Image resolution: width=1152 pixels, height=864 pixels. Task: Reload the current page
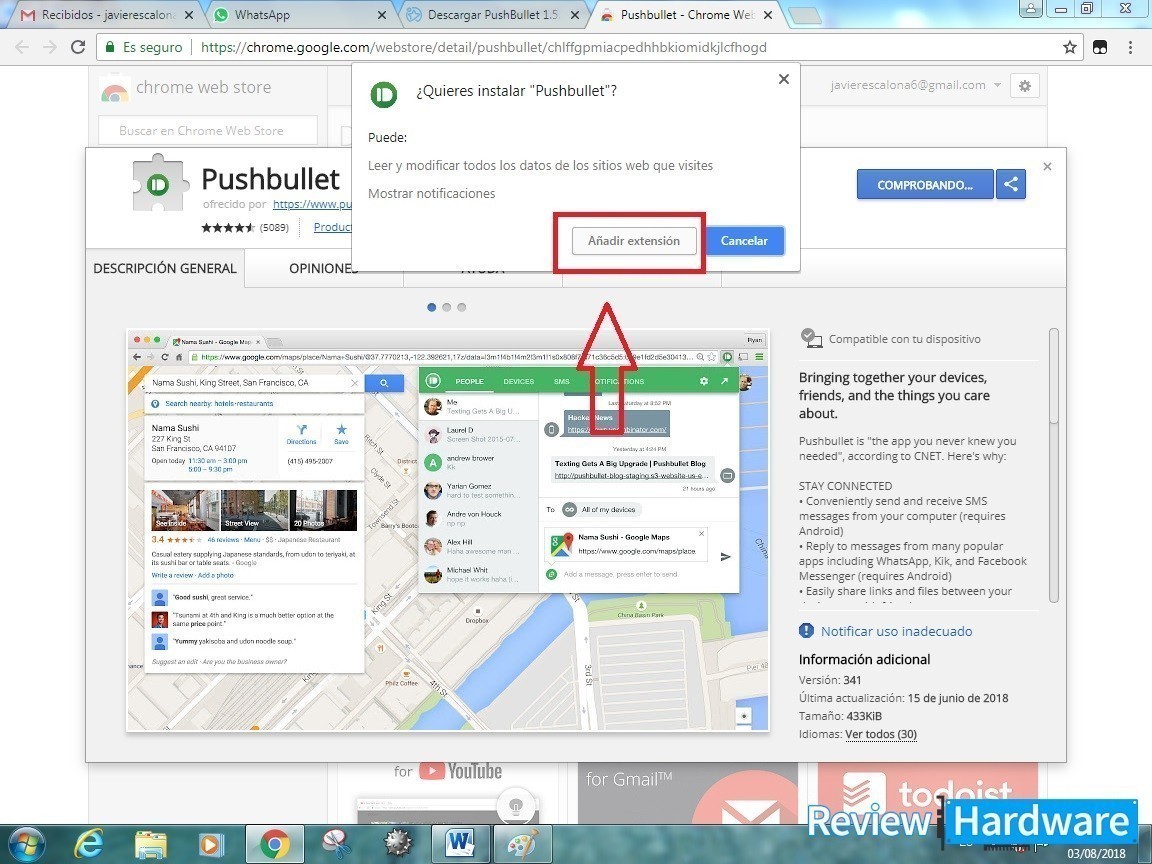pos(78,47)
